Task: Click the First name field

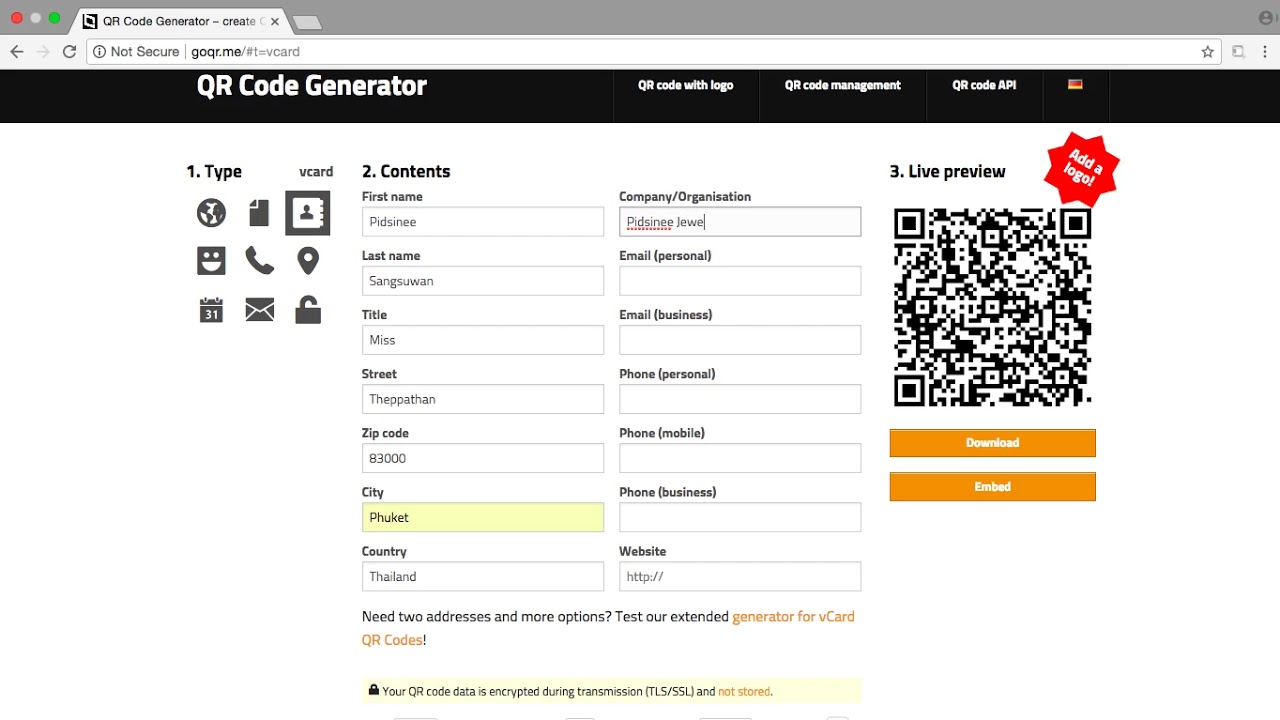Action: point(483,222)
